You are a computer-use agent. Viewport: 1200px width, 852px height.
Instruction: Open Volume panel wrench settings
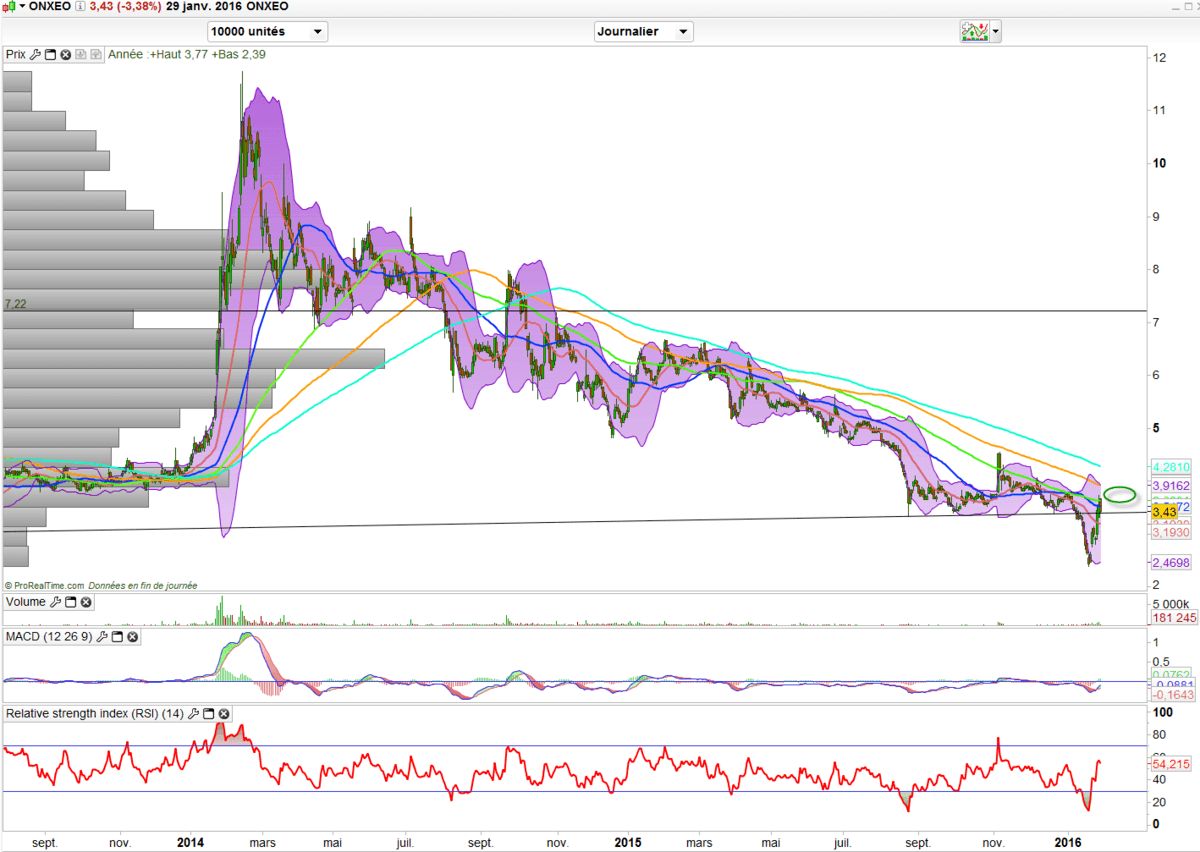[x=56, y=602]
